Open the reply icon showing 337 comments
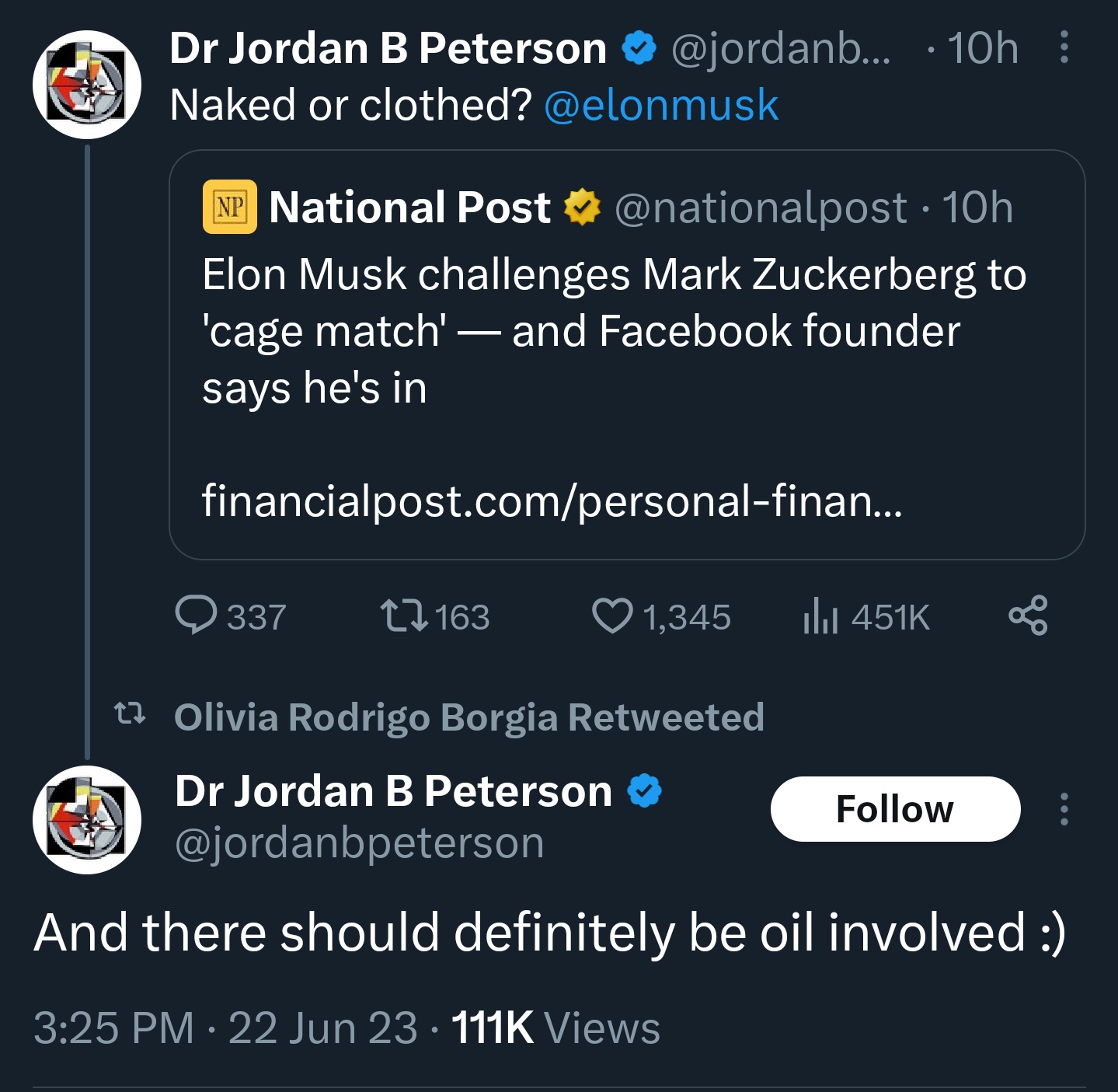 196,616
